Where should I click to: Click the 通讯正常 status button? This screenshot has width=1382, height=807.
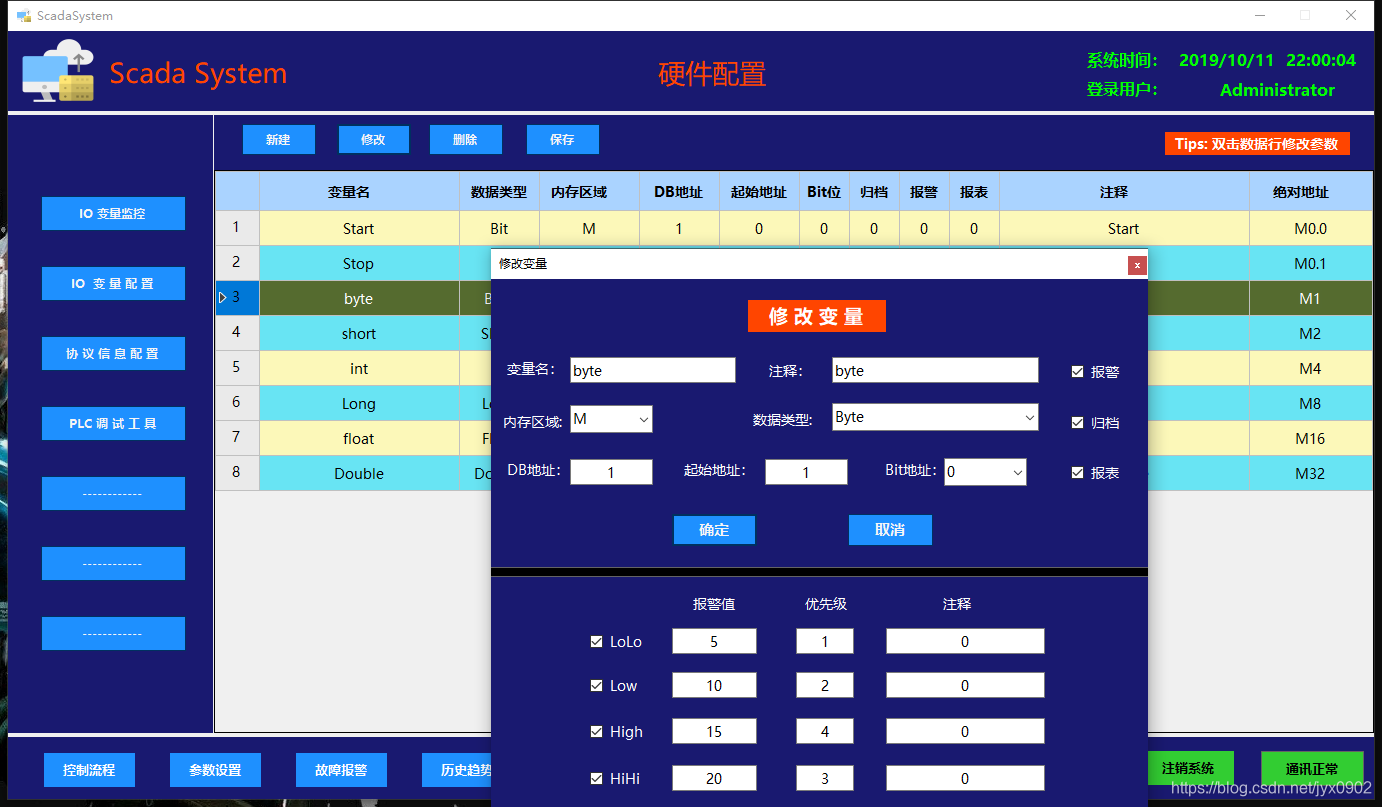click(x=1312, y=768)
